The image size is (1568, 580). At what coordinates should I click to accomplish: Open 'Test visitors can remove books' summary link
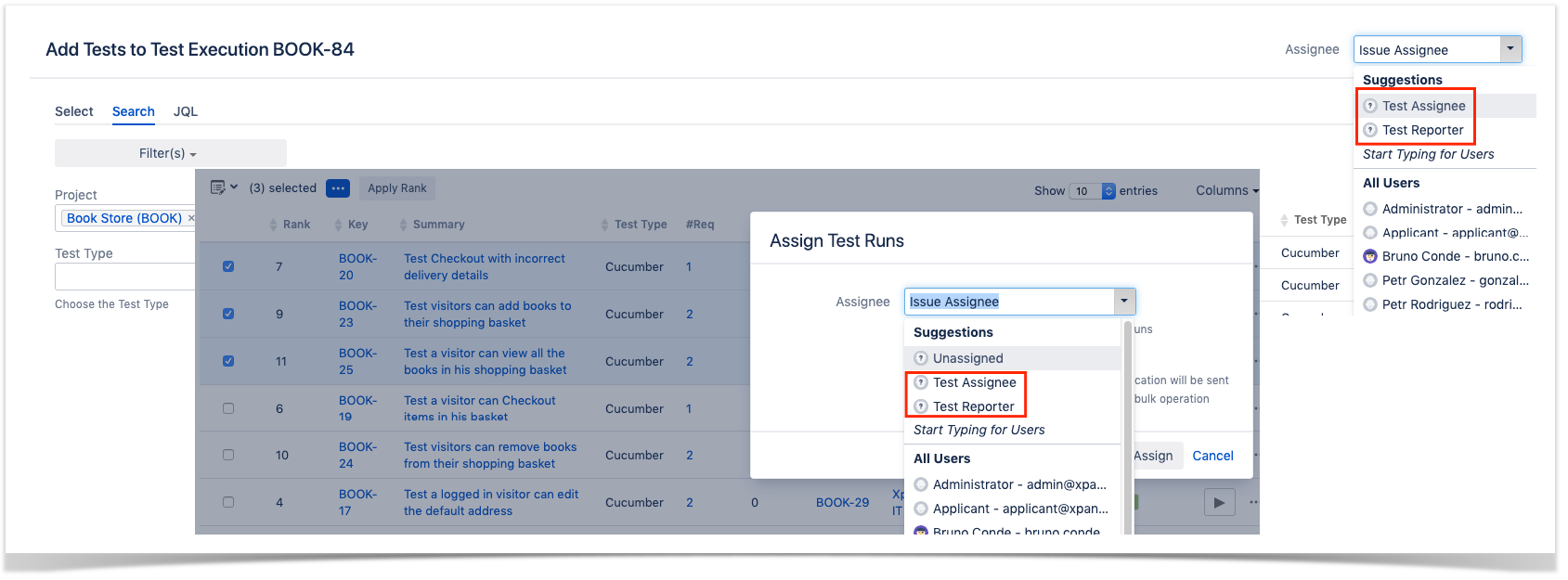(x=490, y=455)
